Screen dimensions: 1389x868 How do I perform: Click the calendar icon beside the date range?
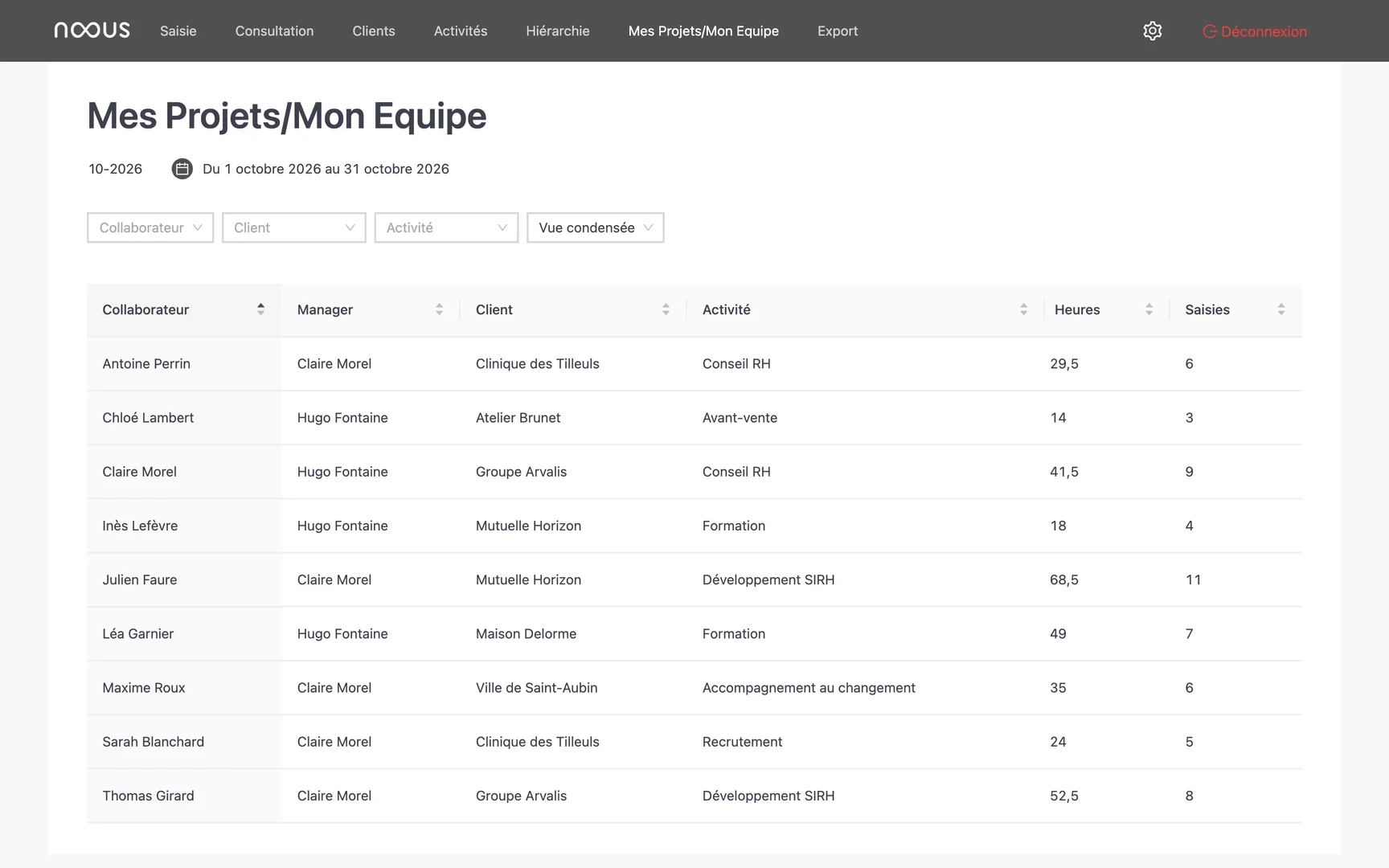182,169
